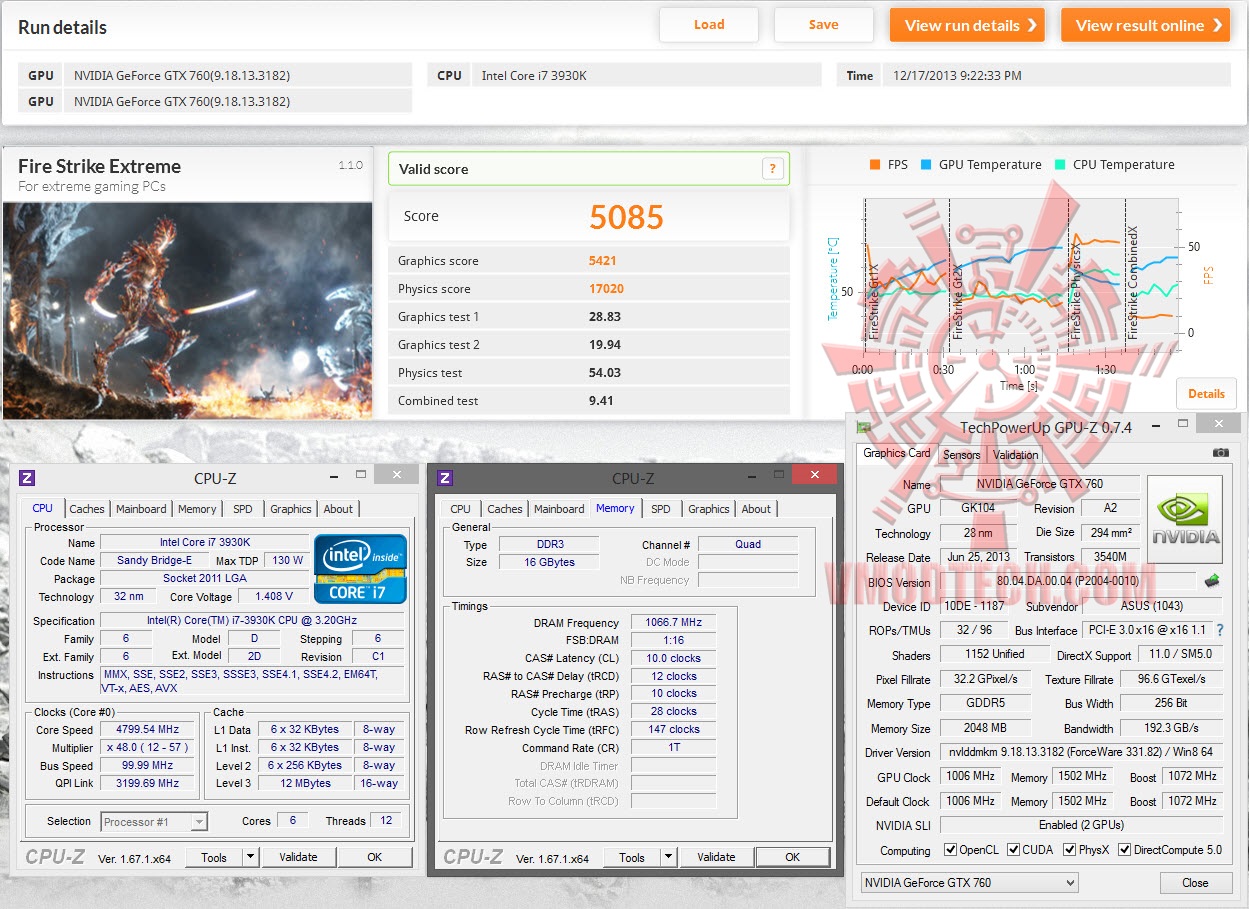Click the GPU-Z title bar app icon
The image size is (1249, 909).
coord(863,427)
